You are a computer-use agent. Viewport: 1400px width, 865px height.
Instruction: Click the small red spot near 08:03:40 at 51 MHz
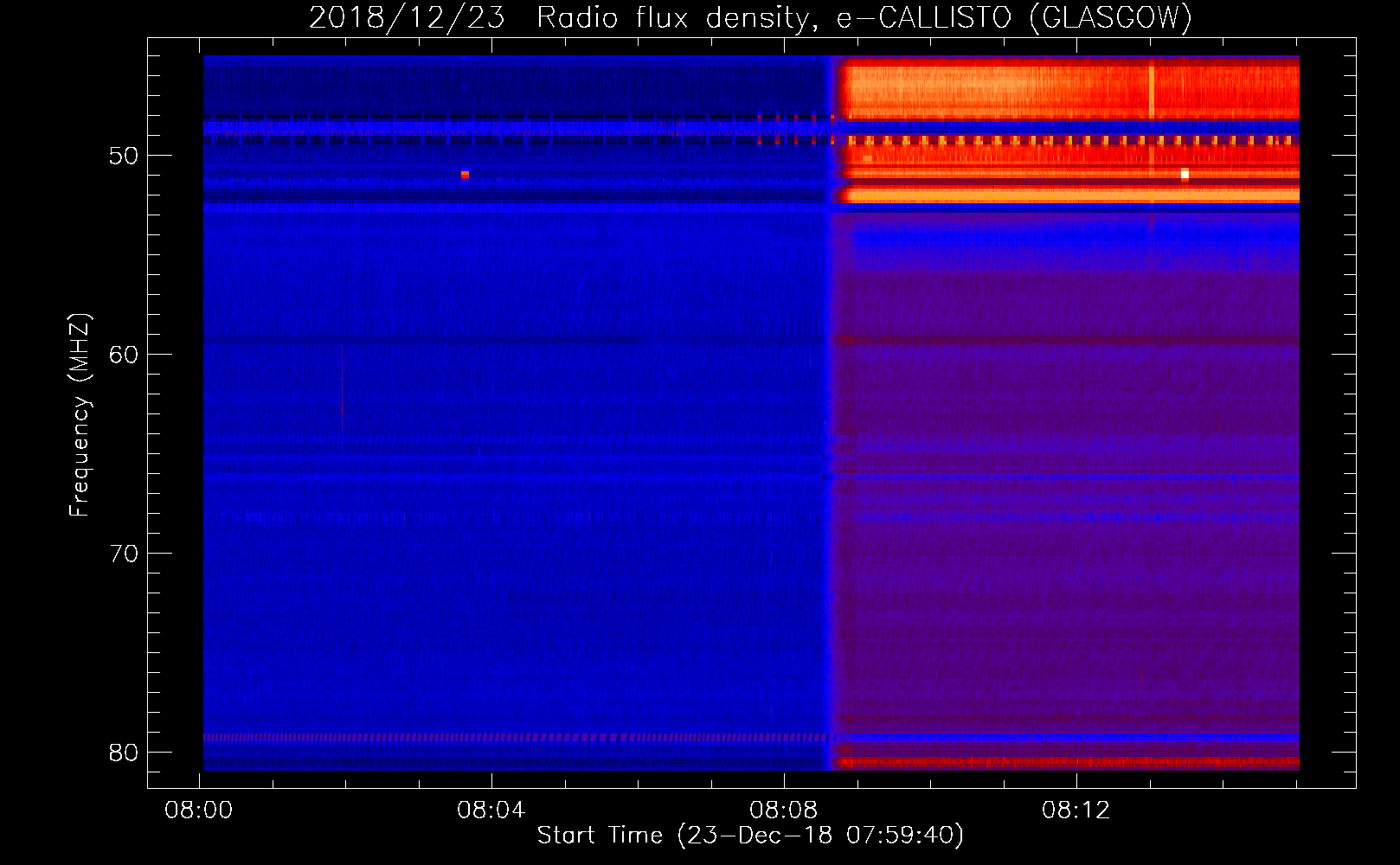click(x=465, y=175)
